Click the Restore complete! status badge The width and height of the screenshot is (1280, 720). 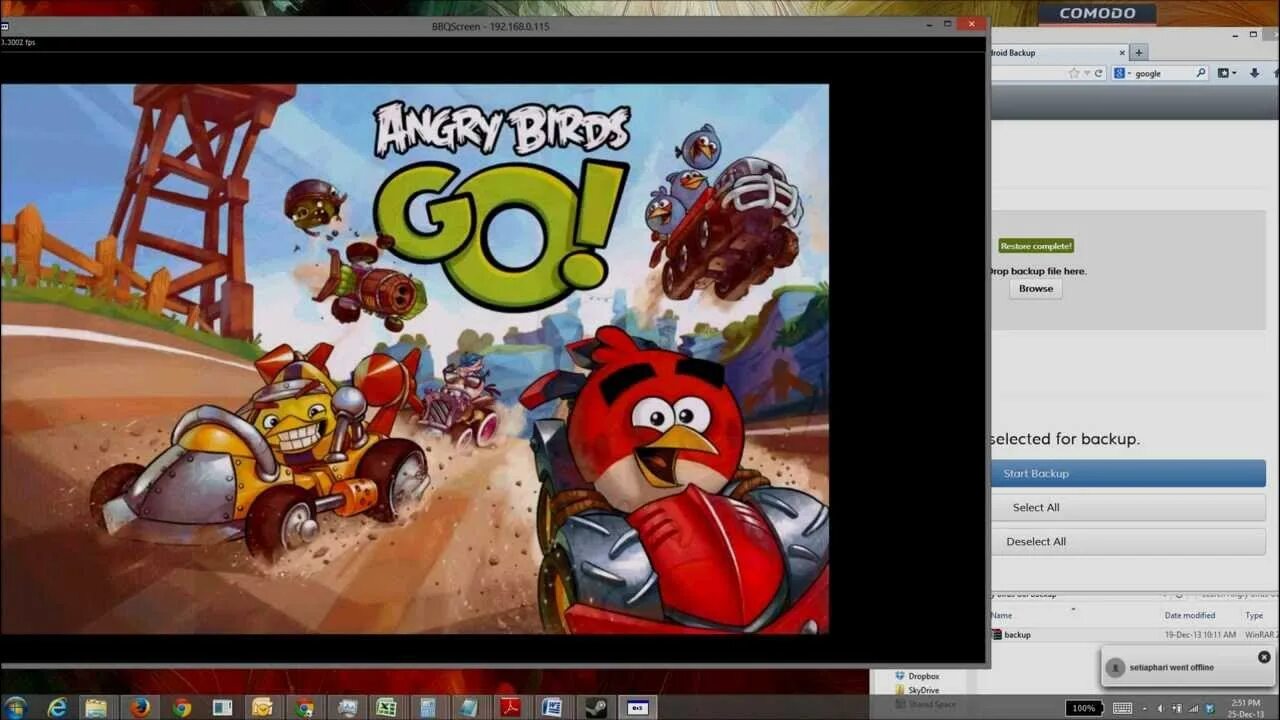click(1036, 246)
